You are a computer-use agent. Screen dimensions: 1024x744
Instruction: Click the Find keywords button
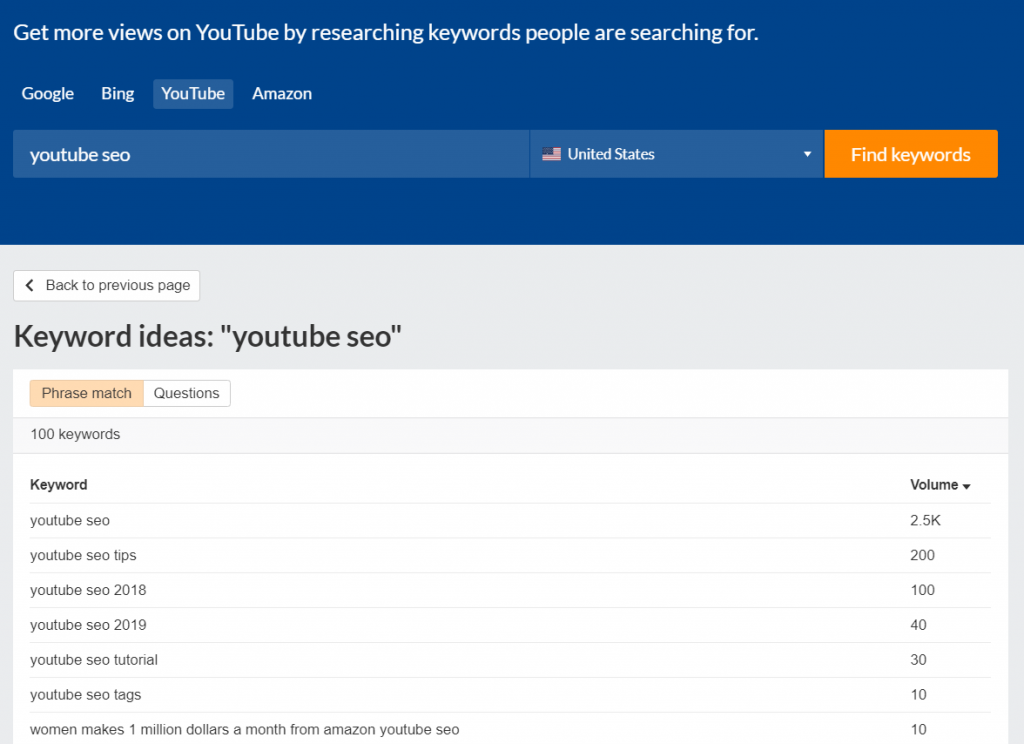click(x=911, y=154)
